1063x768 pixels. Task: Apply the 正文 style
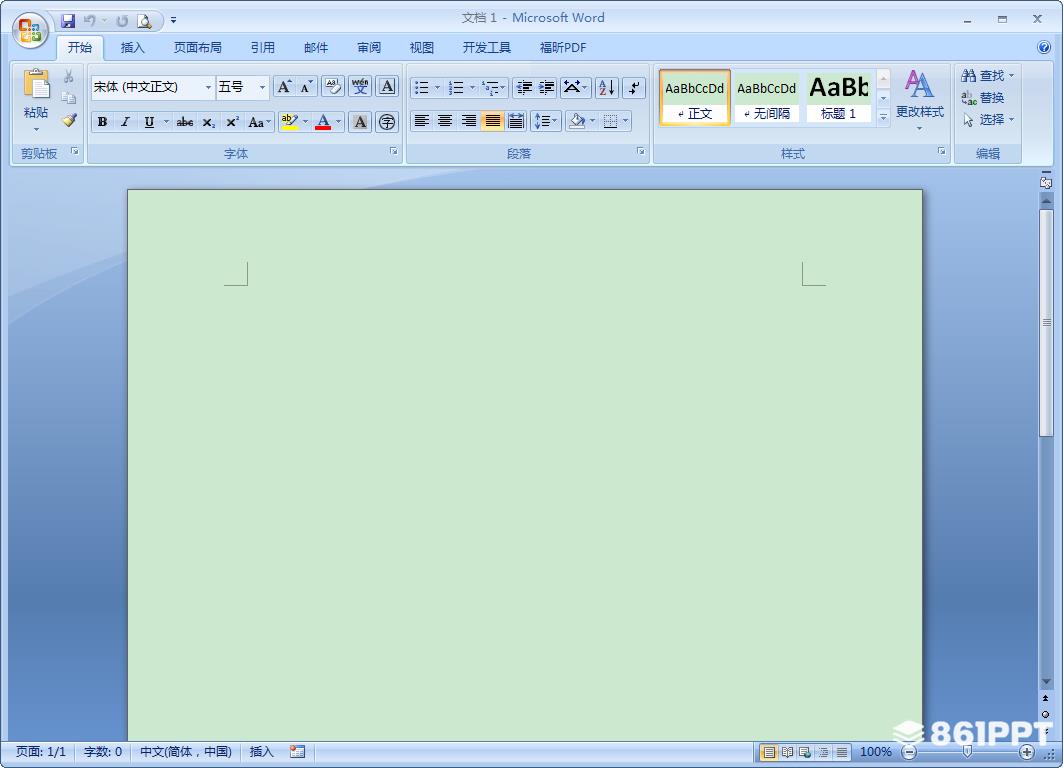695,97
